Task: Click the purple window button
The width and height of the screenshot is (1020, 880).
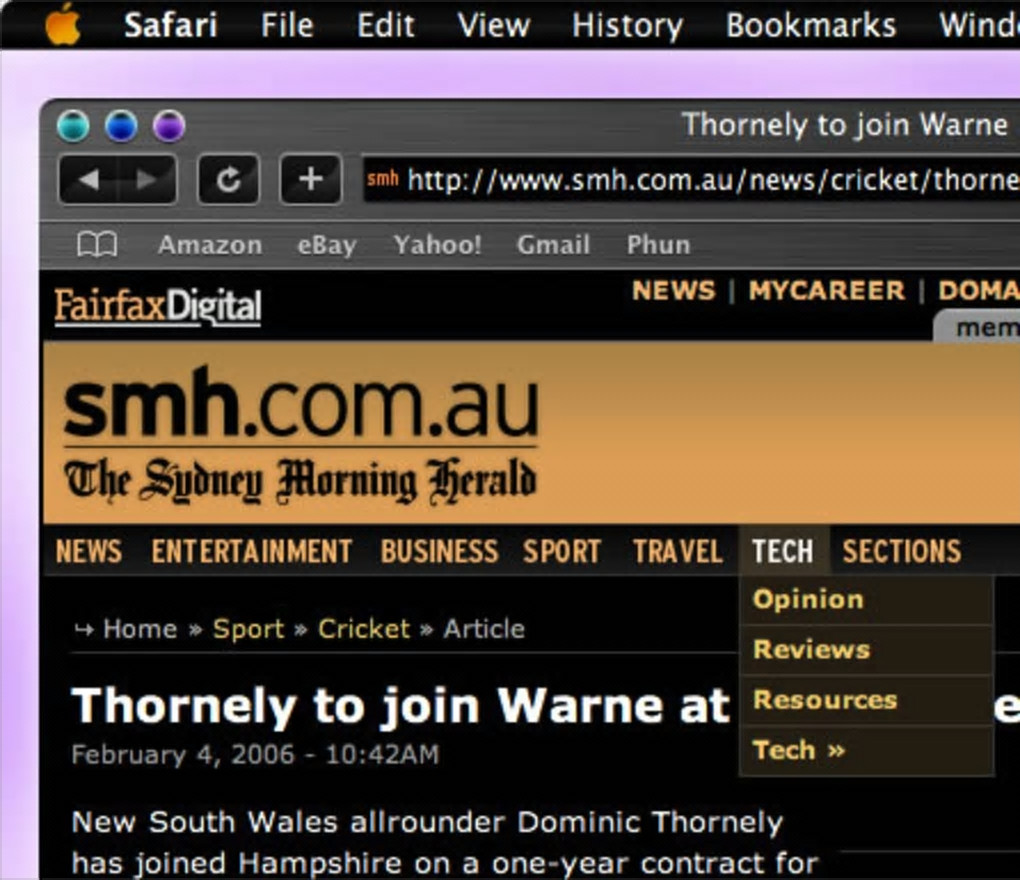Action: (x=169, y=126)
